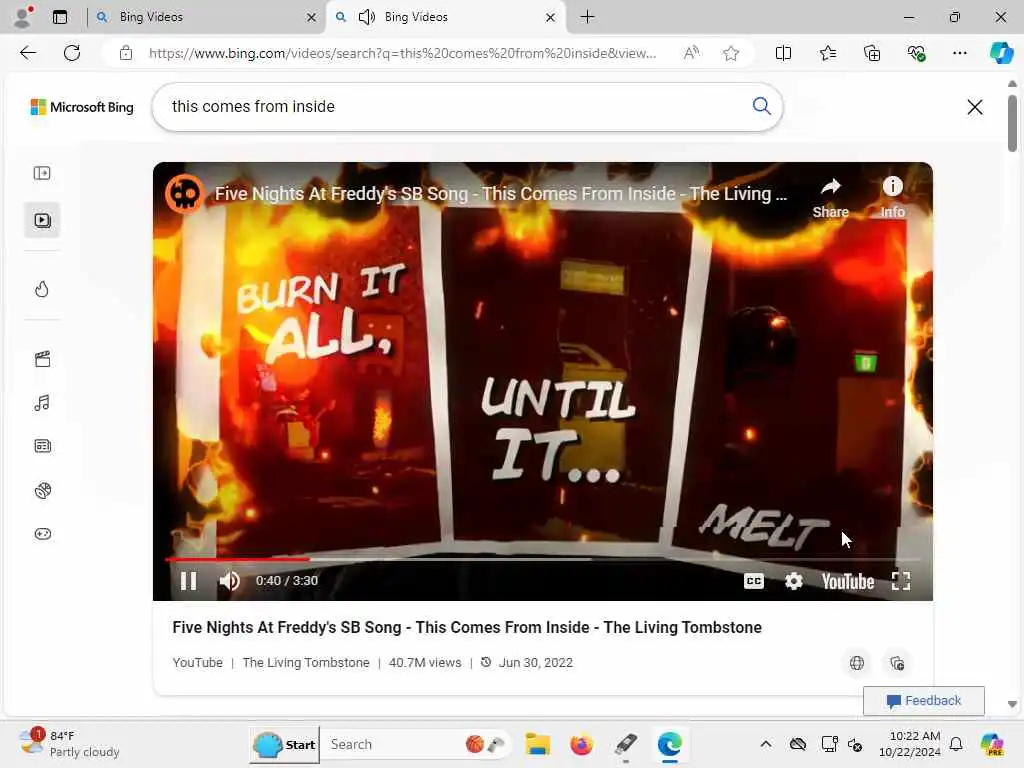Open Gaming controller sidebar icon

(x=42, y=534)
